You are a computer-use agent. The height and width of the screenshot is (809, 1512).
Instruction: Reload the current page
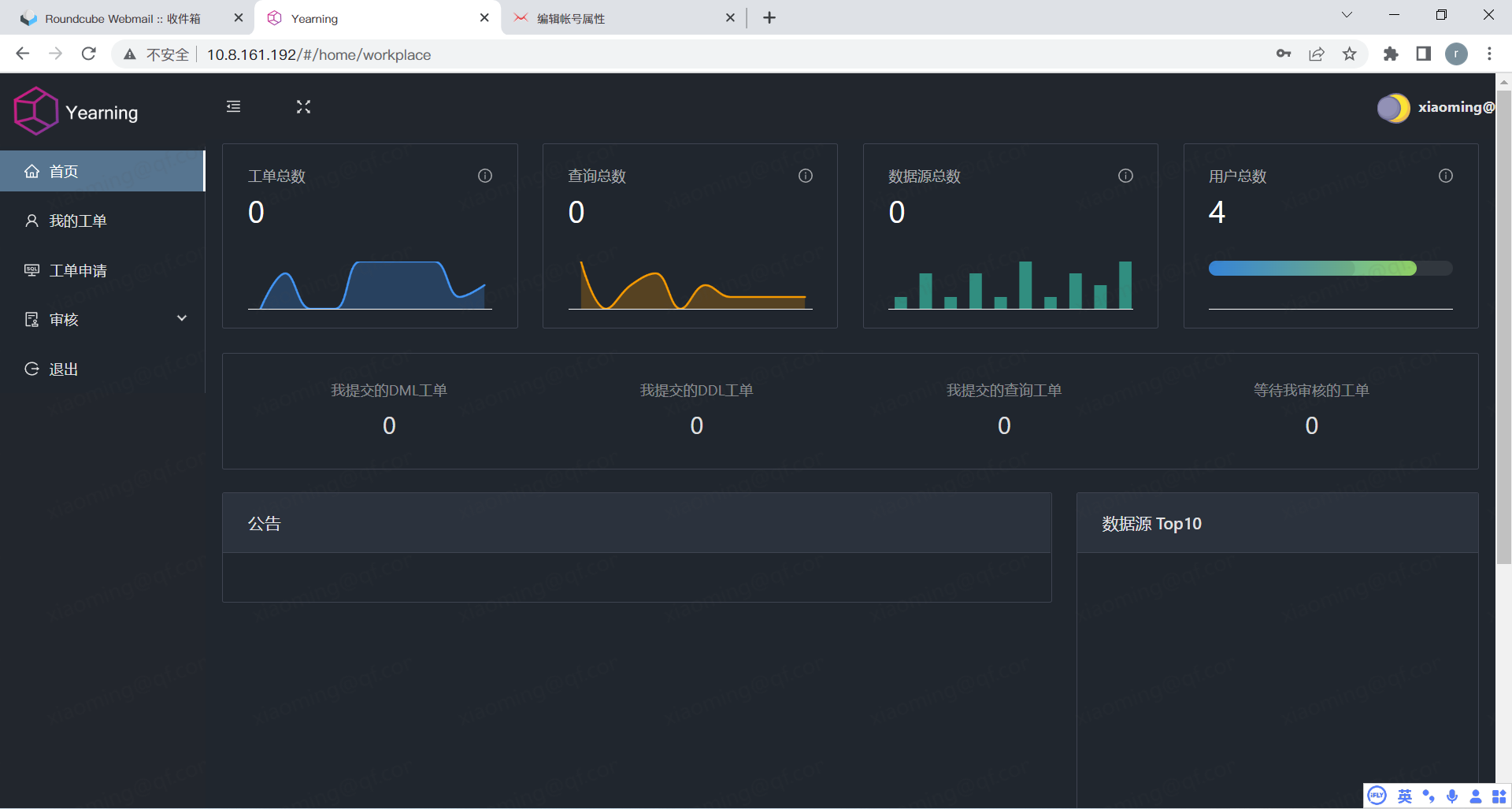click(x=89, y=54)
